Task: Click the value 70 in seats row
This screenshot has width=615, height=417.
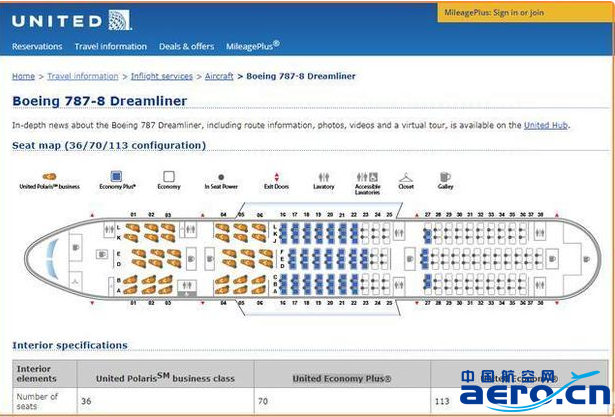Action: 263,401
